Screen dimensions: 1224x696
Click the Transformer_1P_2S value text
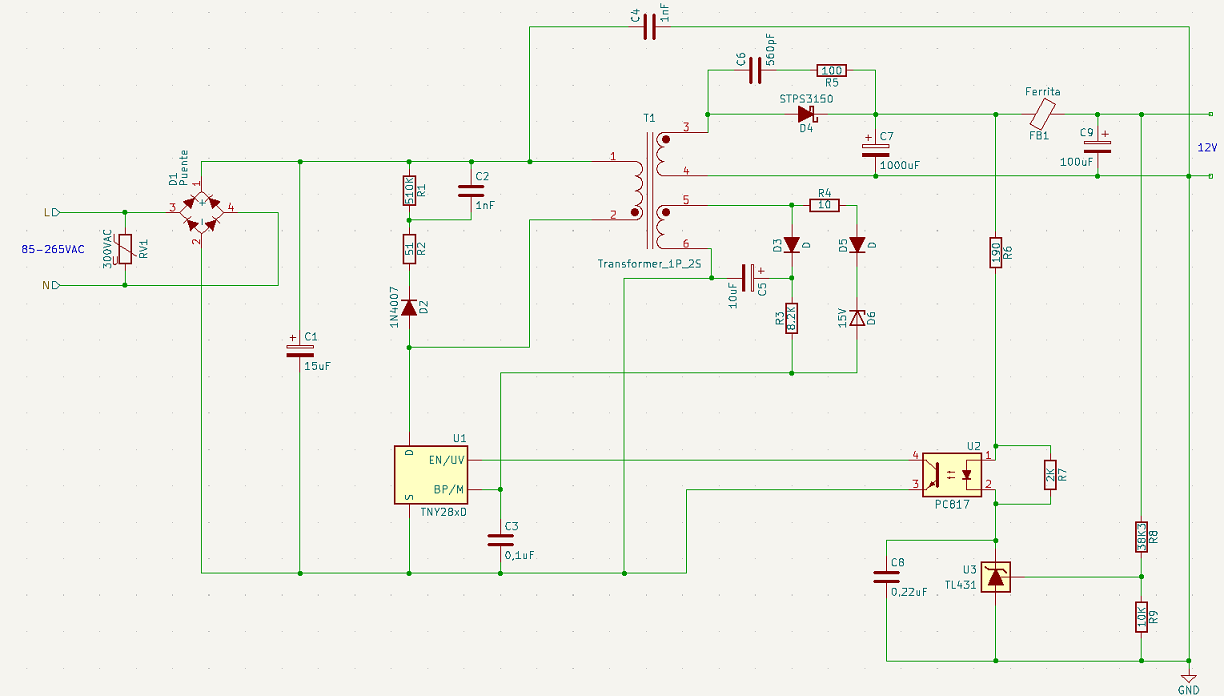click(x=650, y=264)
